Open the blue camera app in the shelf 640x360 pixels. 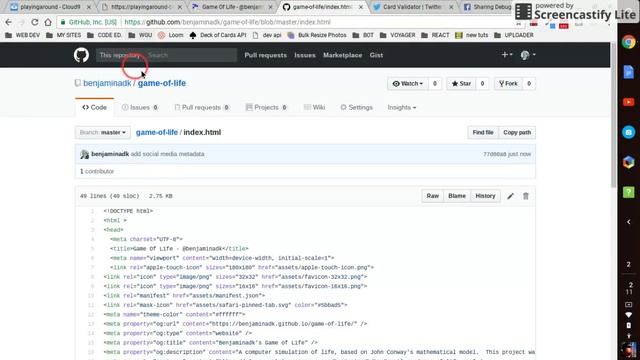[629, 132]
